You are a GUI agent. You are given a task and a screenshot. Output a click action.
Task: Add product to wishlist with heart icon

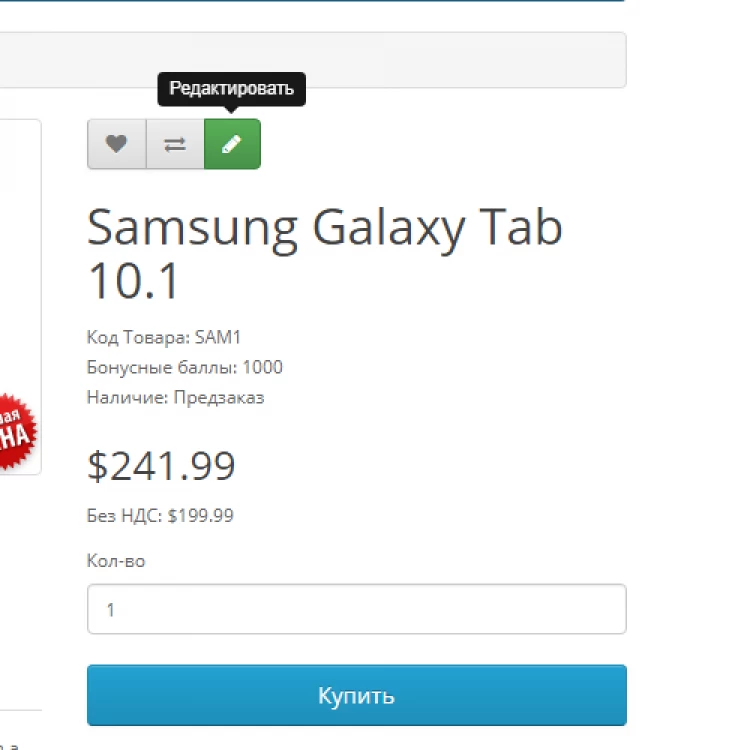coord(116,144)
